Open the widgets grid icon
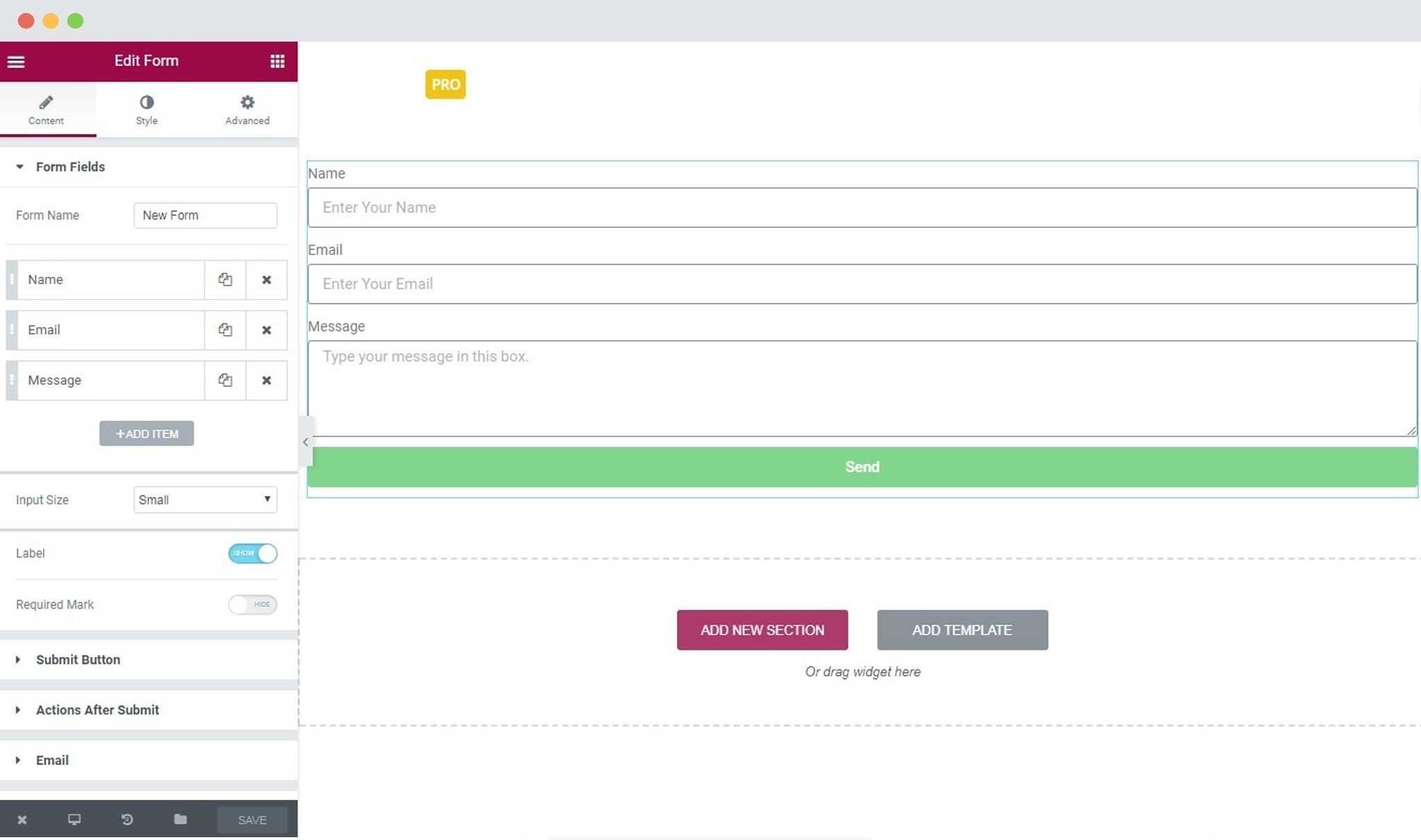This screenshot has height=840, width=1421. 277,62
